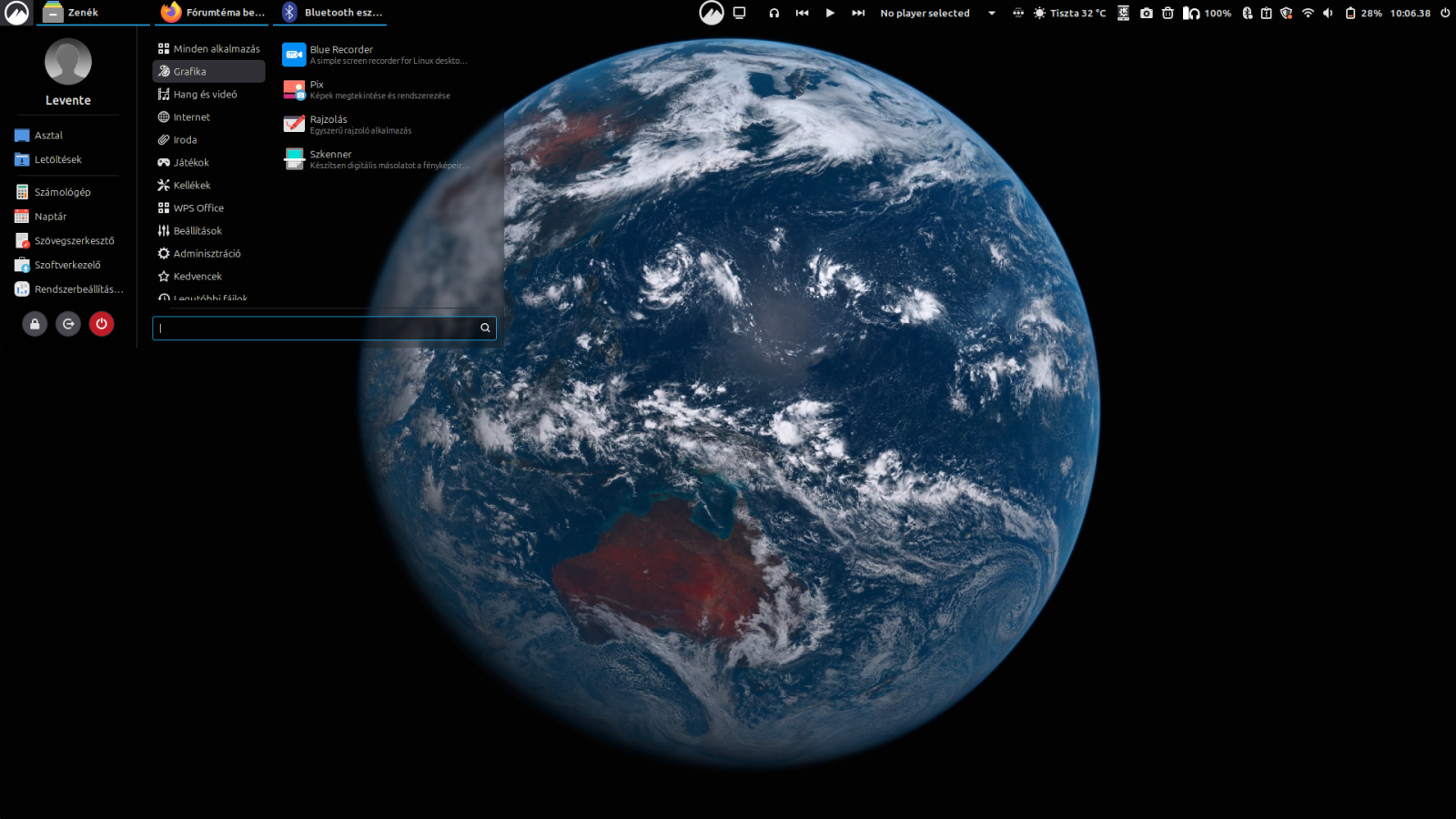Open the Kedvencek favorites category
Viewport: 1456px width, 819px height.
click(x=209, y=277)
